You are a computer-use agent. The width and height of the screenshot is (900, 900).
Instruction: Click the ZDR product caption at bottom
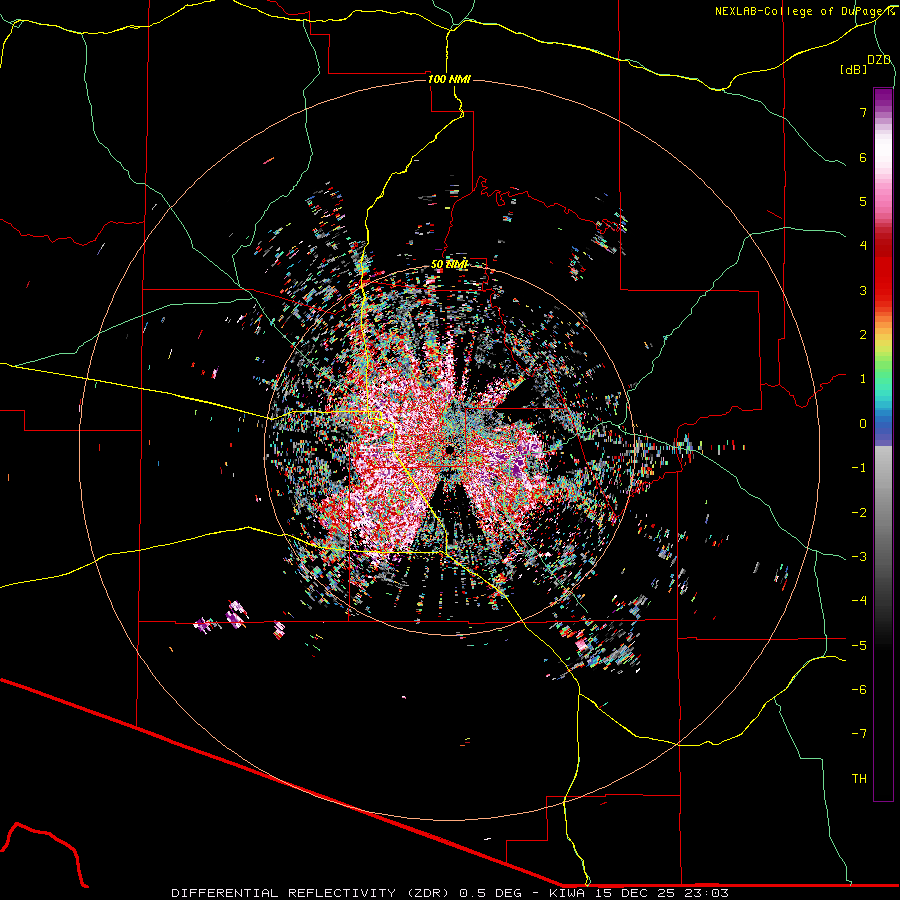point(450,893)
